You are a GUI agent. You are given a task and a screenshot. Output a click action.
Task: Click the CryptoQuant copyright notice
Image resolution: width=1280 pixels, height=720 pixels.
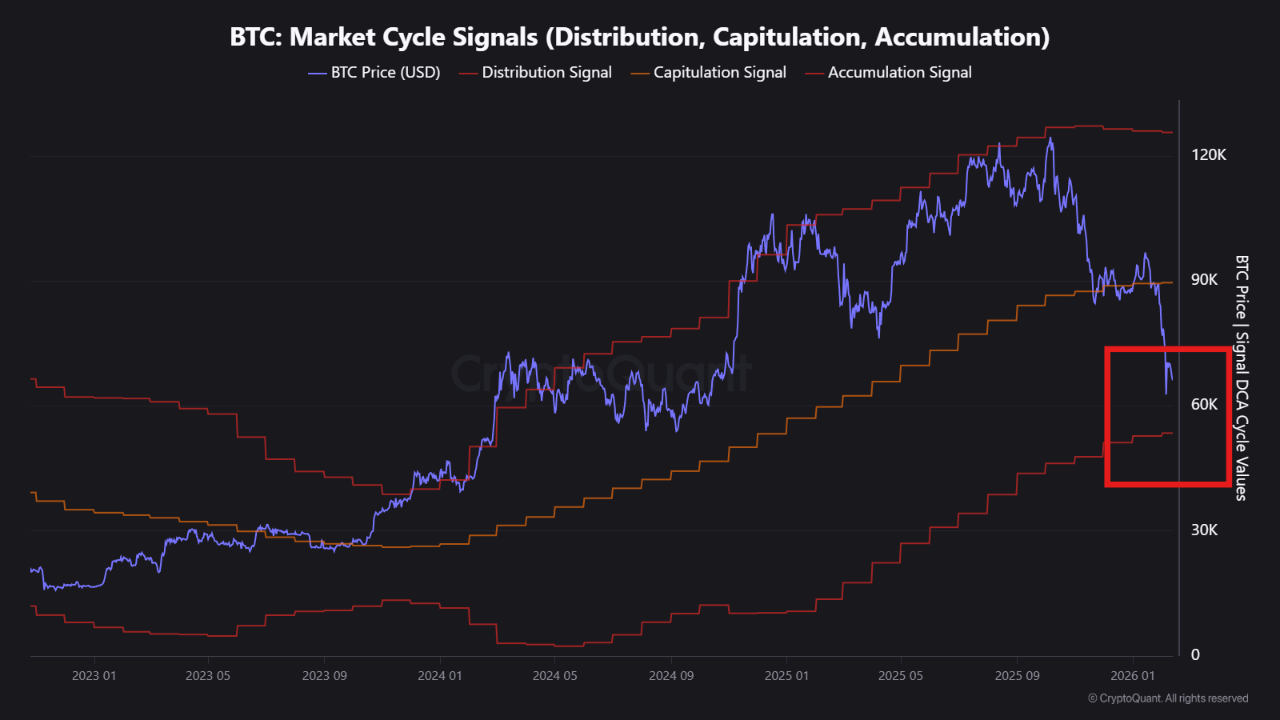pyautogui.click(x=1168, y=698)
